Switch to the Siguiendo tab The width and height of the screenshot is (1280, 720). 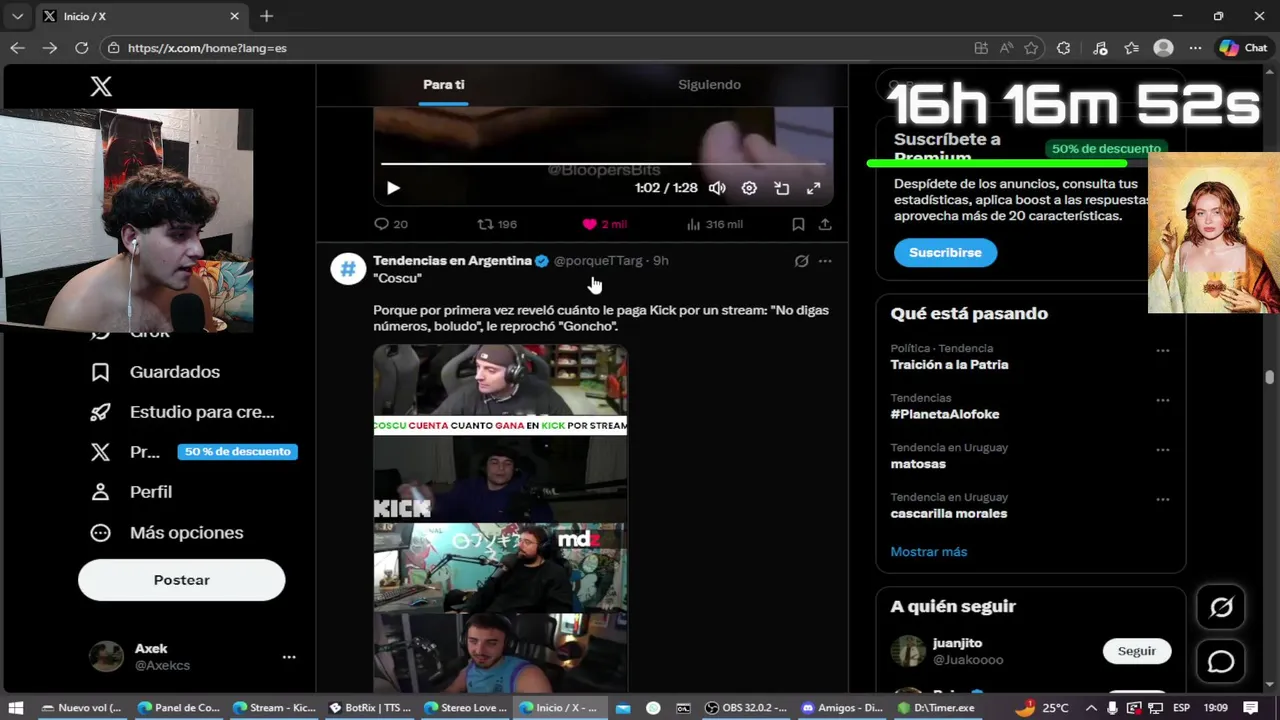click(x=709, y=85)
